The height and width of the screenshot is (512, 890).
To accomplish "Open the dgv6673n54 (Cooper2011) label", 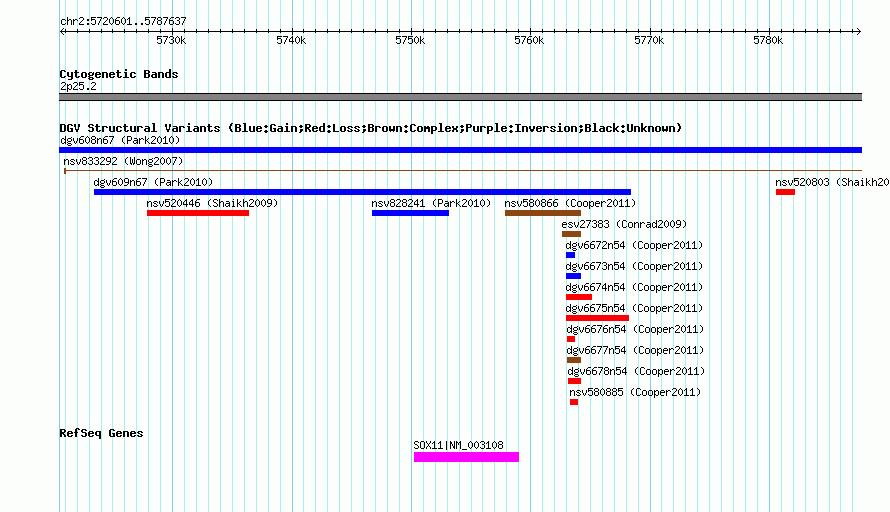I will click(634, 266).
